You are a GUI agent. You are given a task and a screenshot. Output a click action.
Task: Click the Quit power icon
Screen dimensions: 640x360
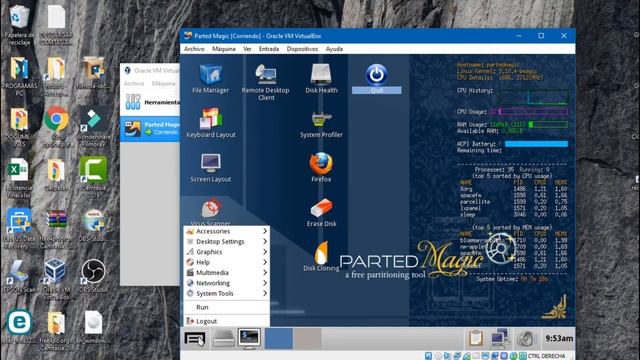click(376, 75)
